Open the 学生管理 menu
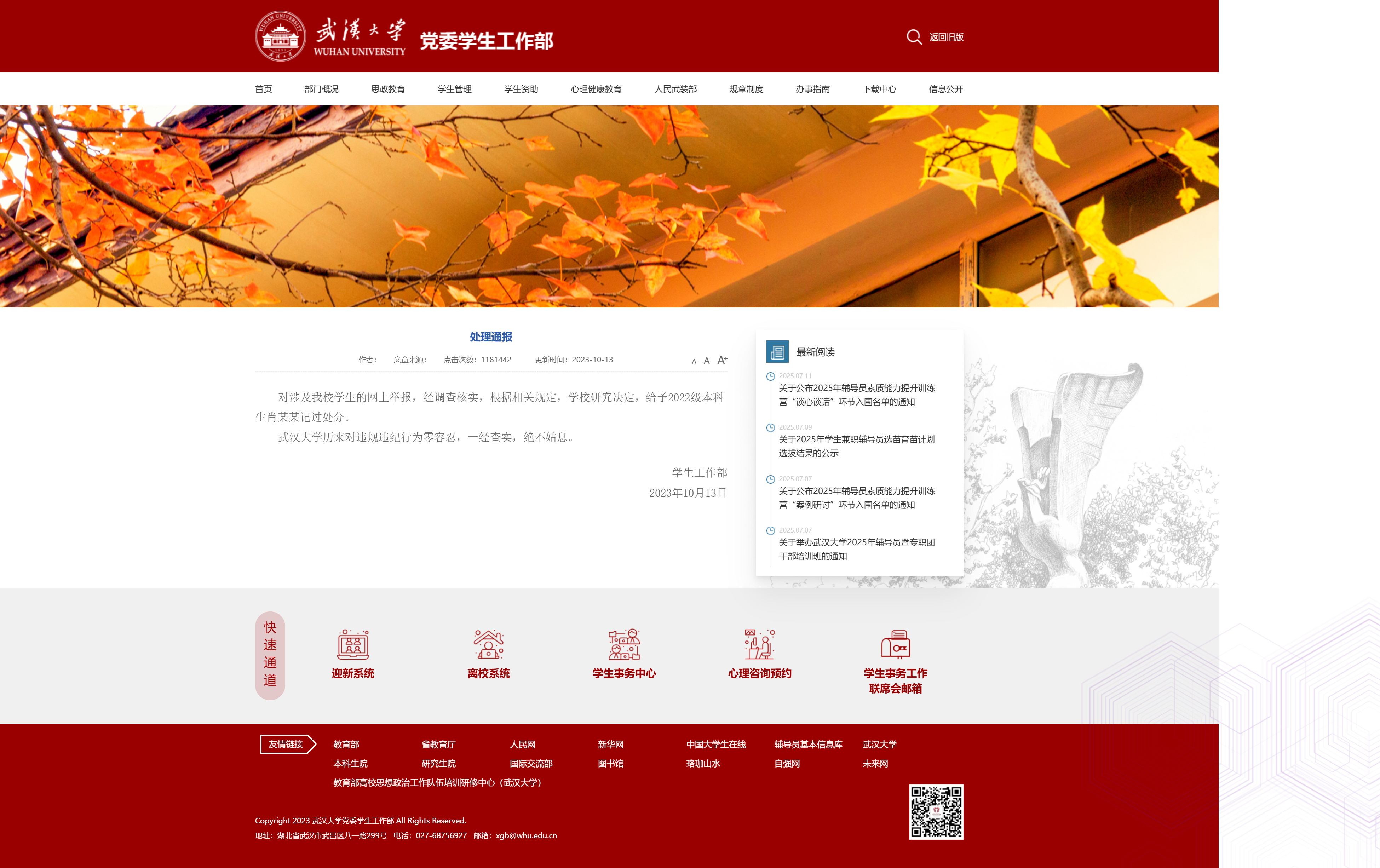Viewport: 1380px width, 868px height. point(454,89)
